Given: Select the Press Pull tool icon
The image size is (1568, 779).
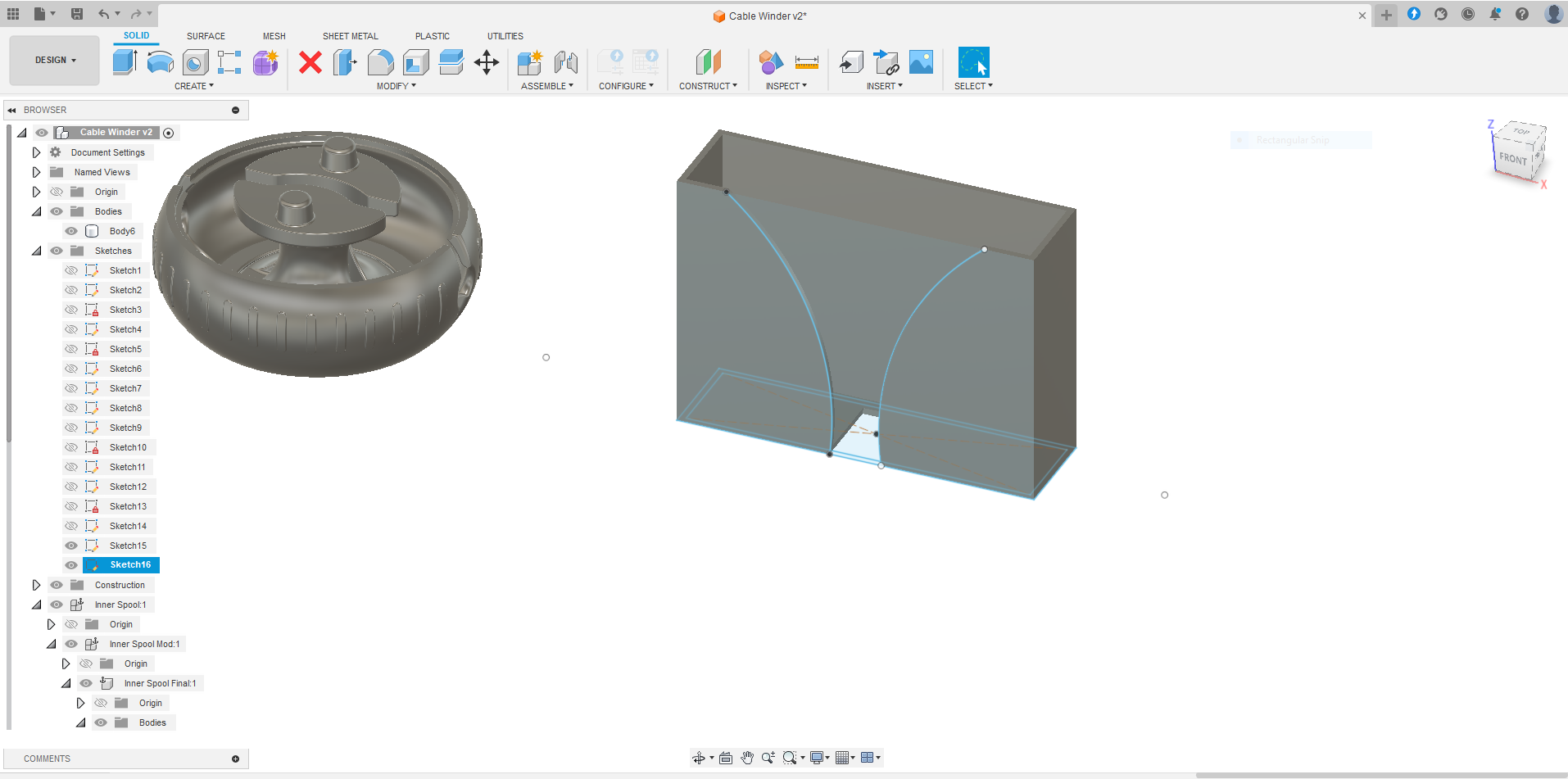Looking at the screenshot, I should (x=345, y=62).
